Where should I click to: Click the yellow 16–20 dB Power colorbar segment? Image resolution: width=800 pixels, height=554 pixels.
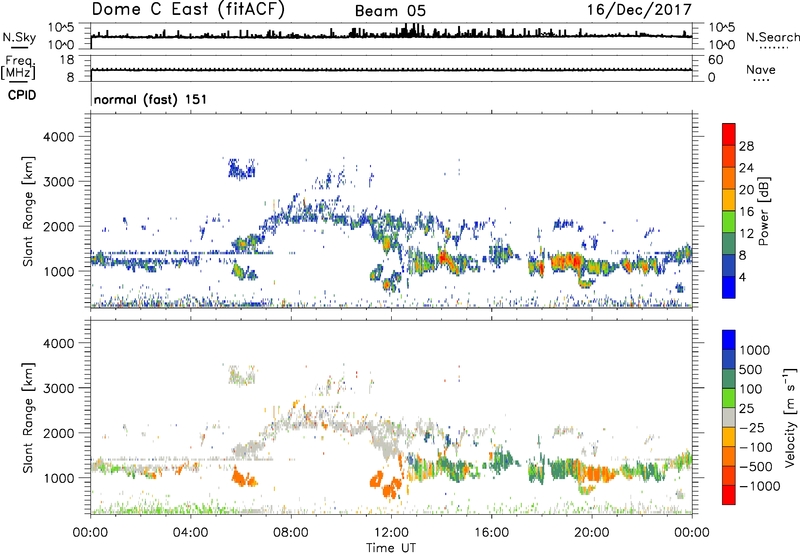click(x=729, y=199)
